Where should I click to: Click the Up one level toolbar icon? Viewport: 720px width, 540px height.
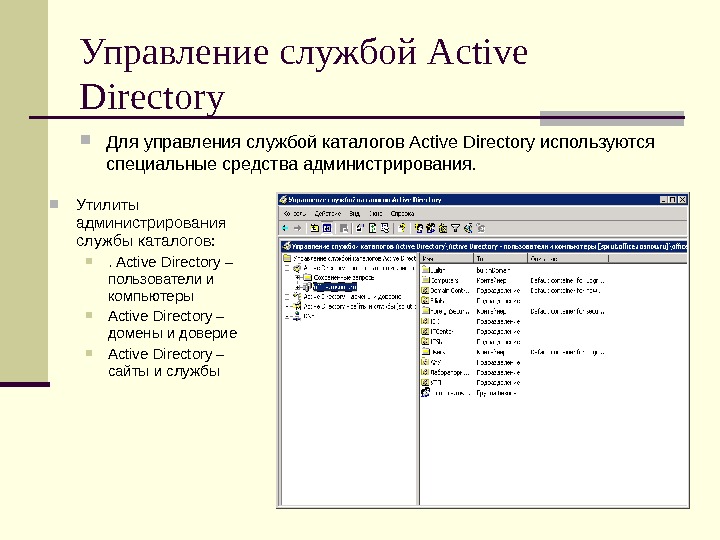(x=315, y=228)
